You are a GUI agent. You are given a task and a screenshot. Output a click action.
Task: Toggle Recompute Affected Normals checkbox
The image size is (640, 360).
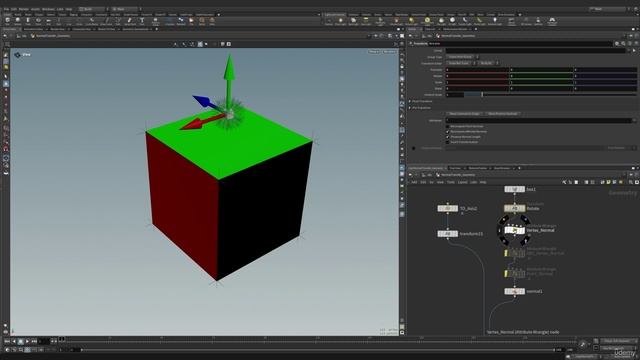[x=448, y=131]
